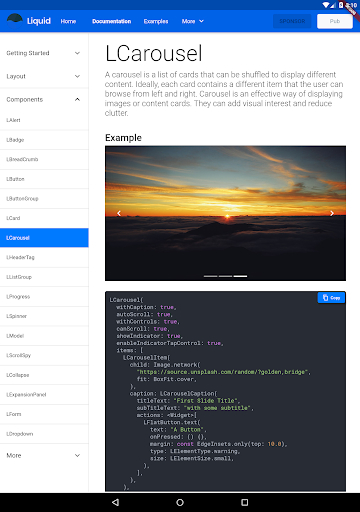This screenshot has width=360, height=512.
Task: Open LForm component page
Action: 44,414
